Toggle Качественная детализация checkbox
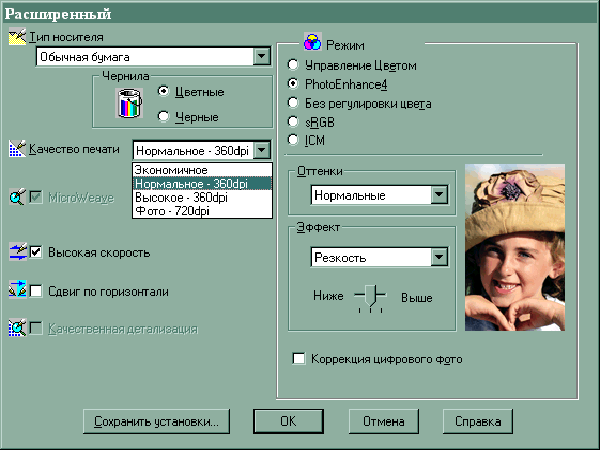600x450 pixels. point(36,328)
